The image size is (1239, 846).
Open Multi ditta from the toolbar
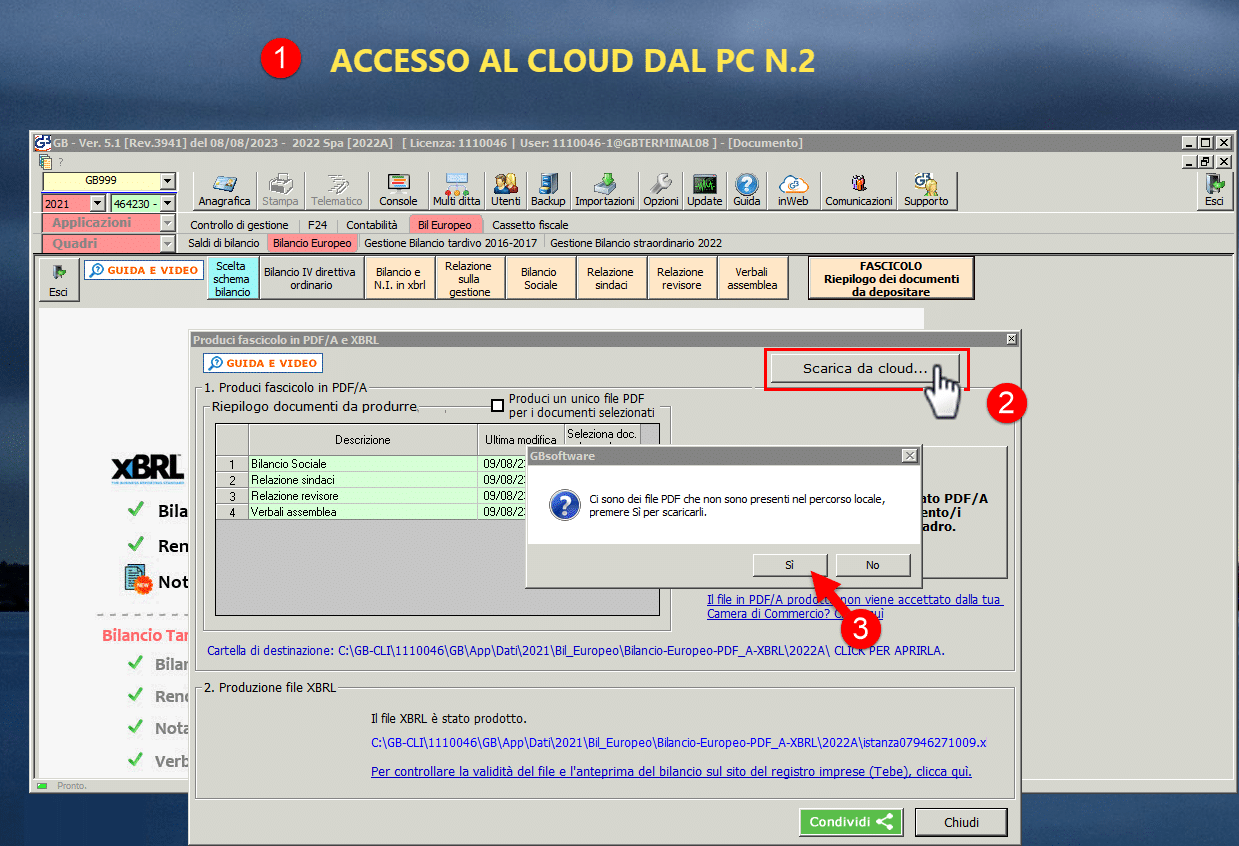click(x=456, y=190)
